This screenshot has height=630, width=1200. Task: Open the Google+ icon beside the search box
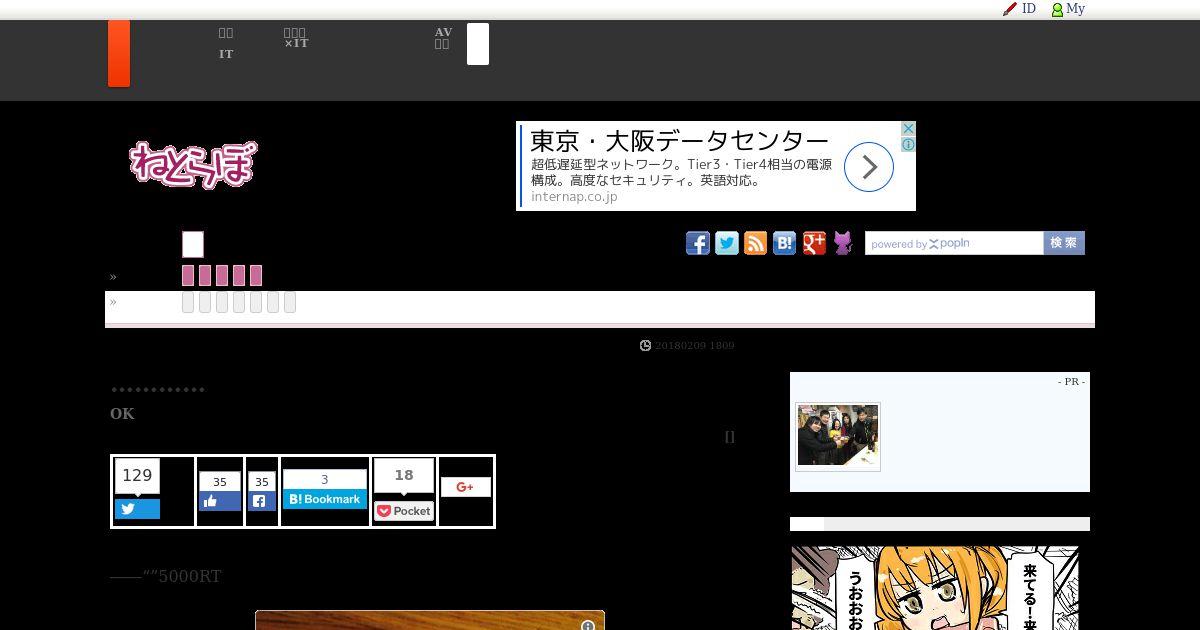(814, 243)
